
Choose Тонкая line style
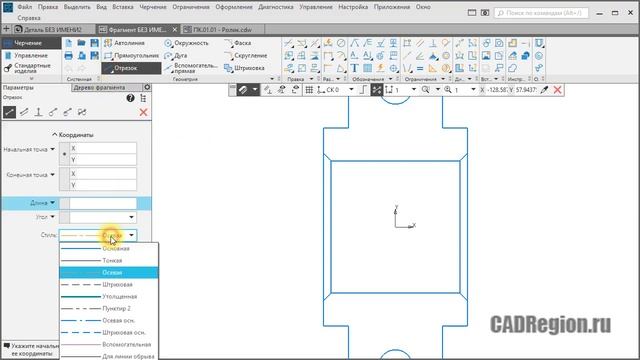pos(109,260)
